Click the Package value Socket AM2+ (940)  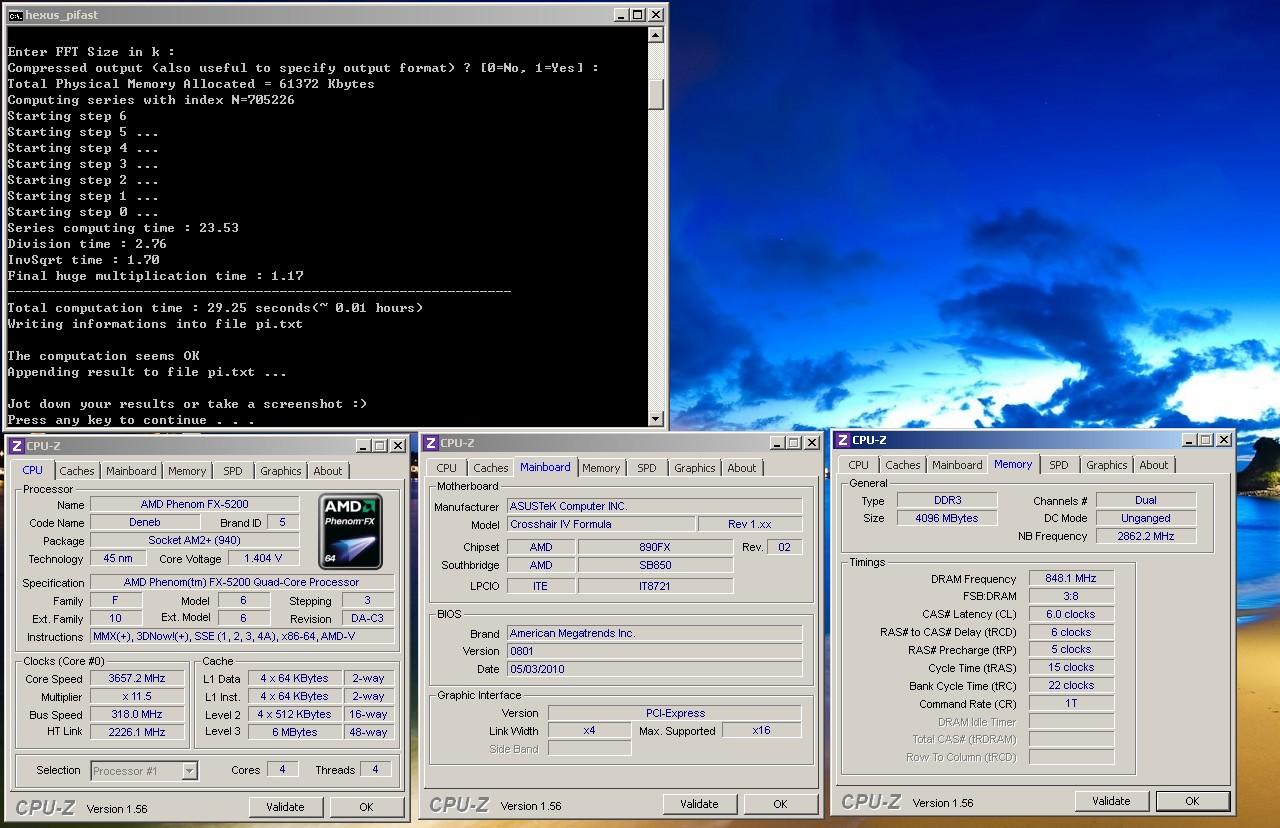194,540
